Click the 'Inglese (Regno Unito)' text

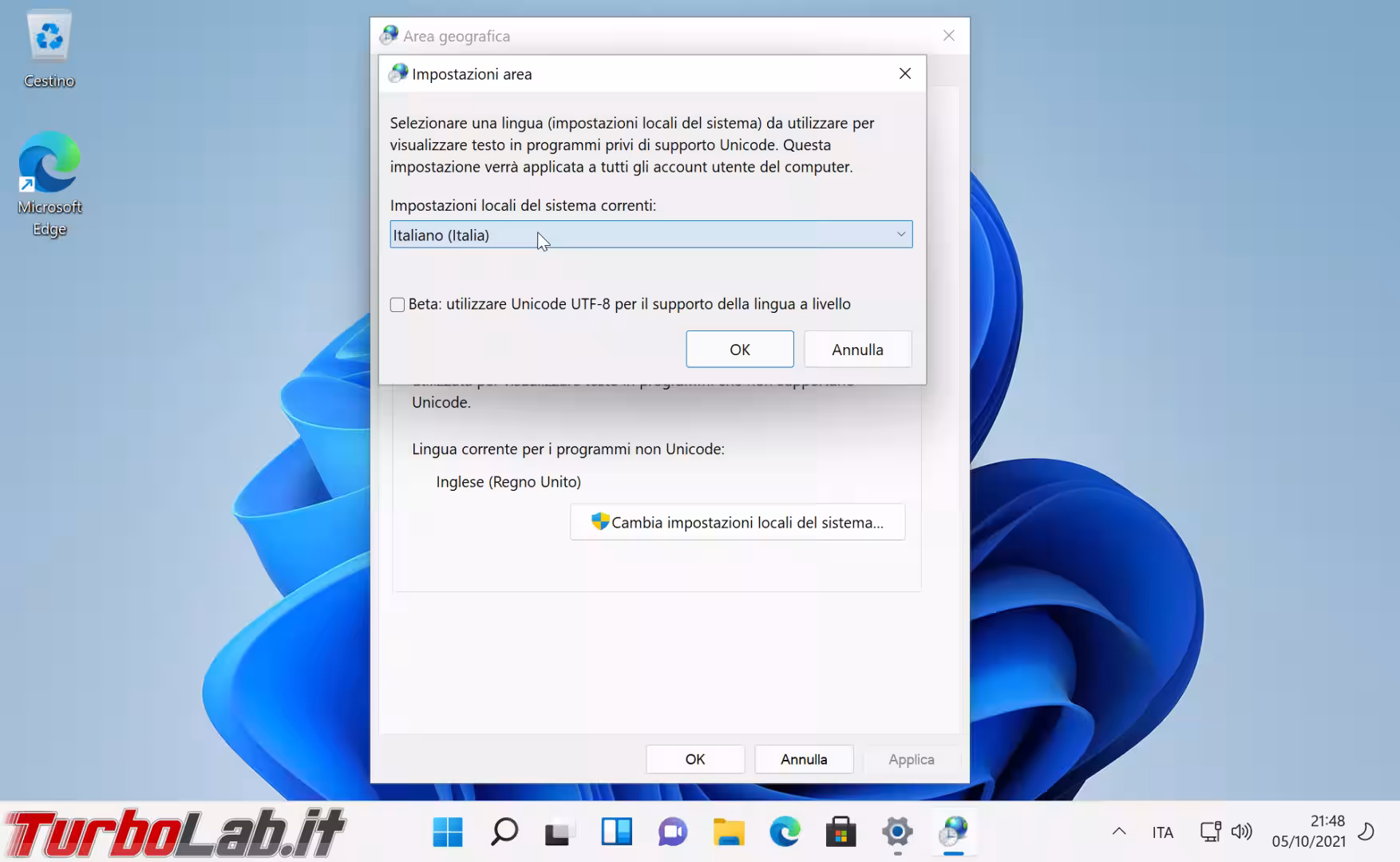coord(508,481)
